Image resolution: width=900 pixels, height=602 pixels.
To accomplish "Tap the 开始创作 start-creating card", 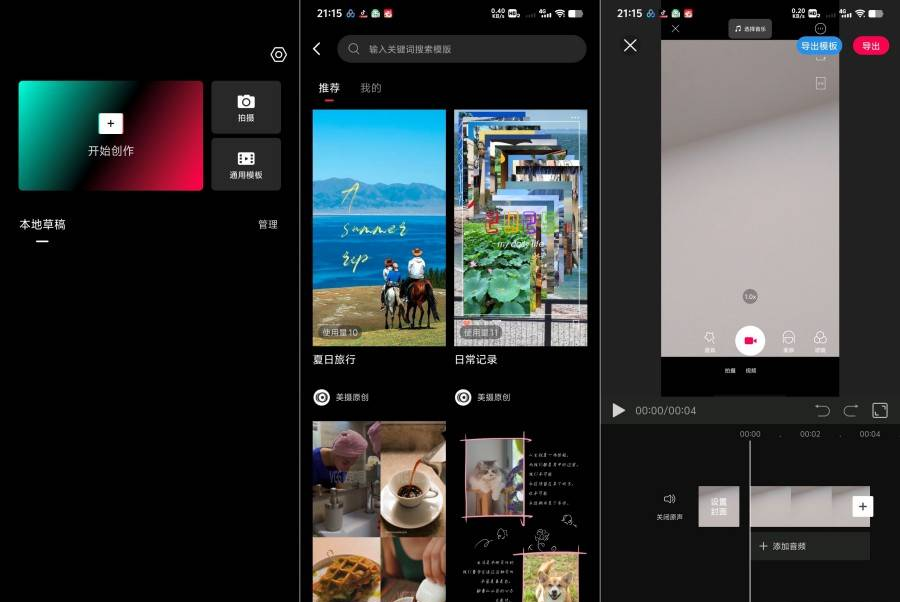I will pyautogui.click(x=111, y=135).
